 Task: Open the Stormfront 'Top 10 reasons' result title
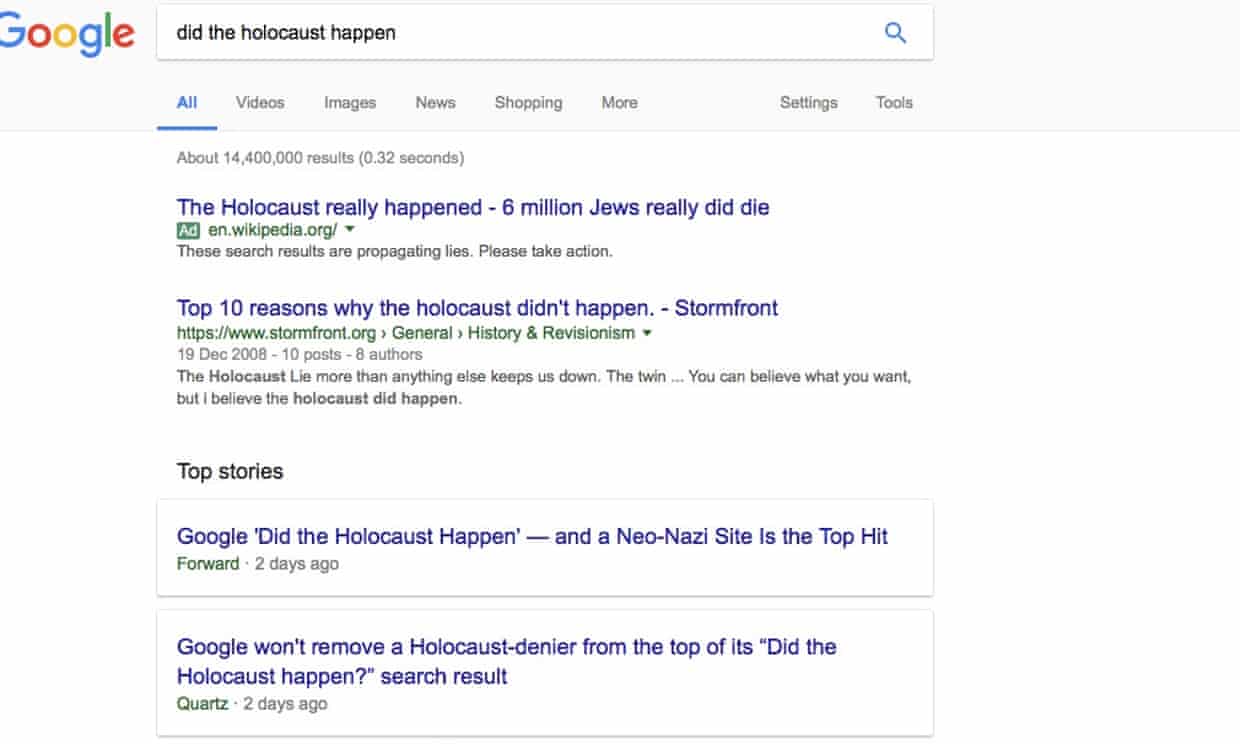477,307
